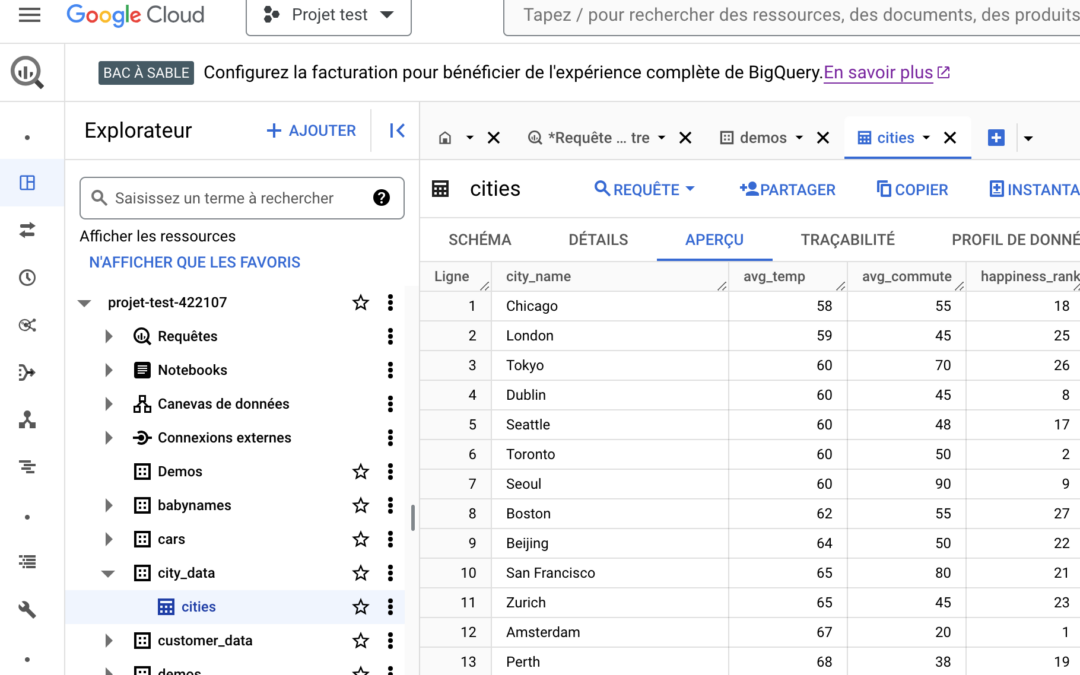Click the city_name column header
The width and height of the screenshot is (1080, 675).
click(x=610, y=276)
